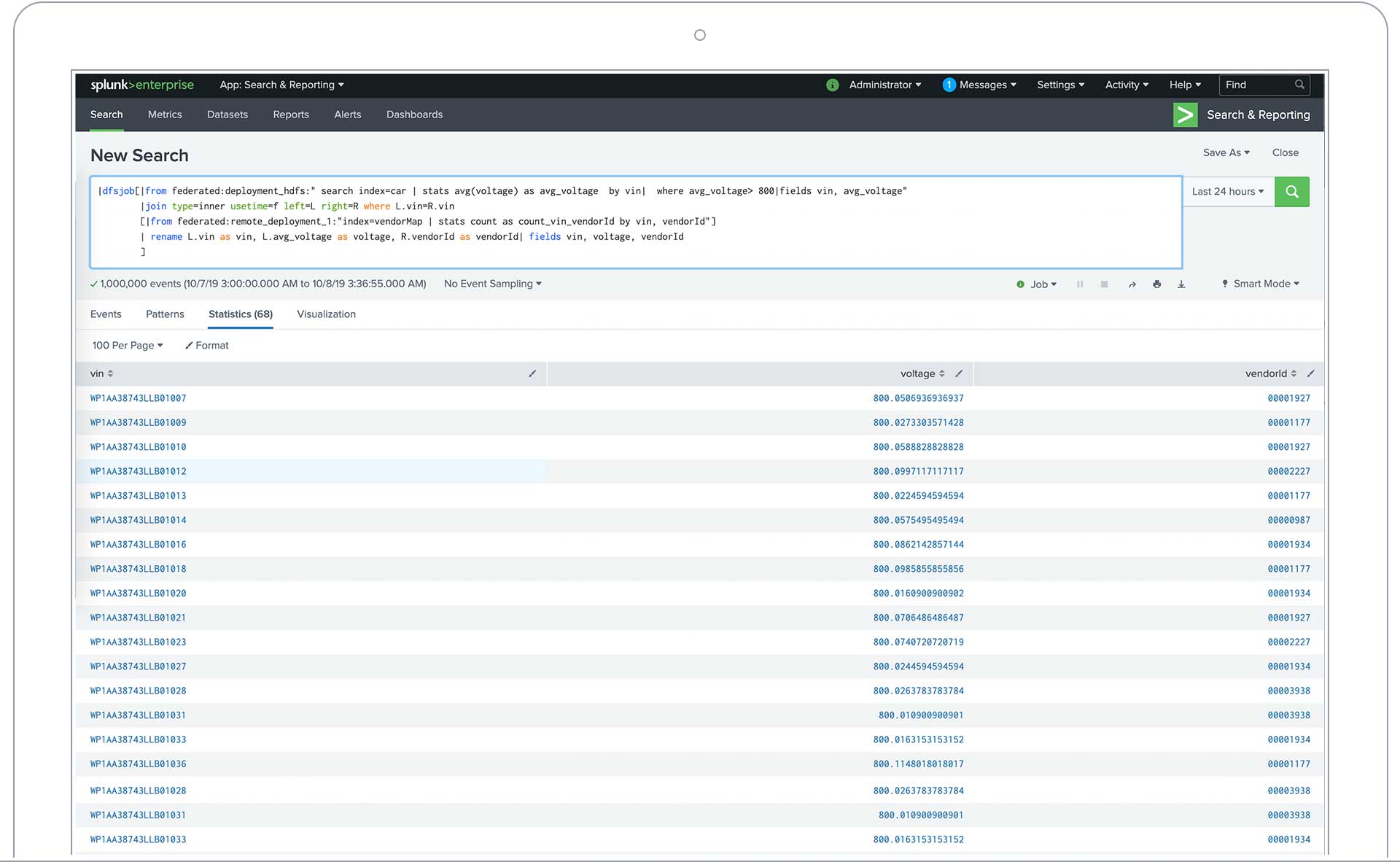
Task: Switch Smart Mode search mode
Action: (1261, 284)
